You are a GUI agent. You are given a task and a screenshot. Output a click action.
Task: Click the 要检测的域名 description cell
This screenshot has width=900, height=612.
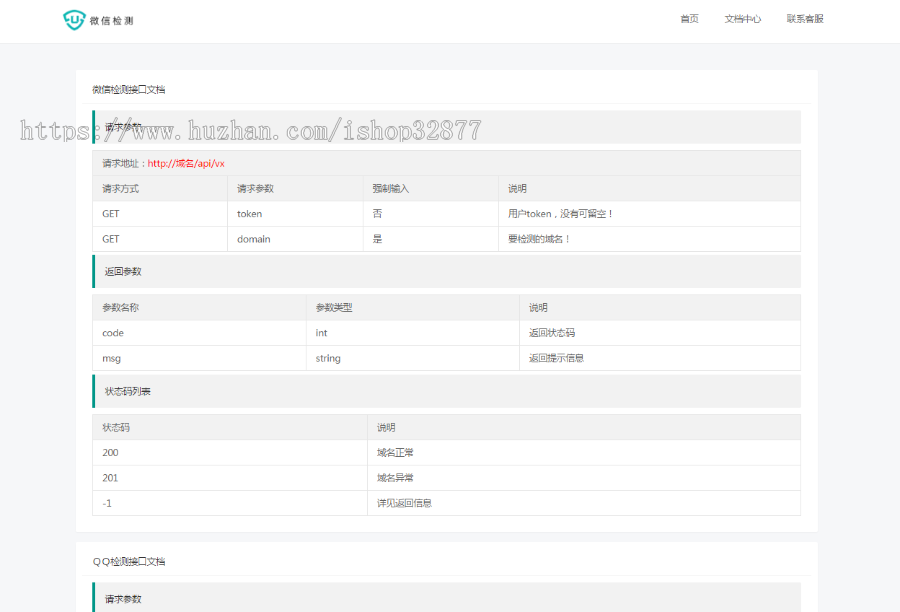(649, 239)
